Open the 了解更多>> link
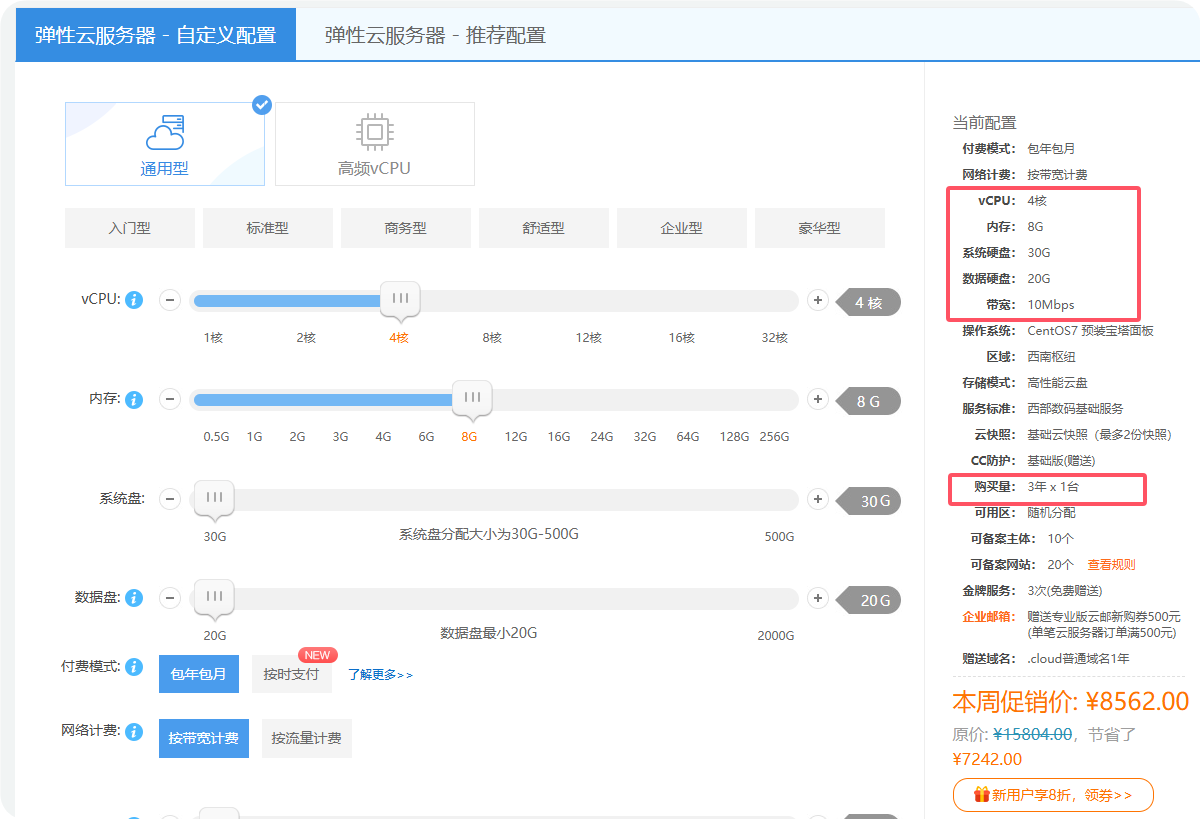Screen dimensions: 1200x819 point(380,675)
